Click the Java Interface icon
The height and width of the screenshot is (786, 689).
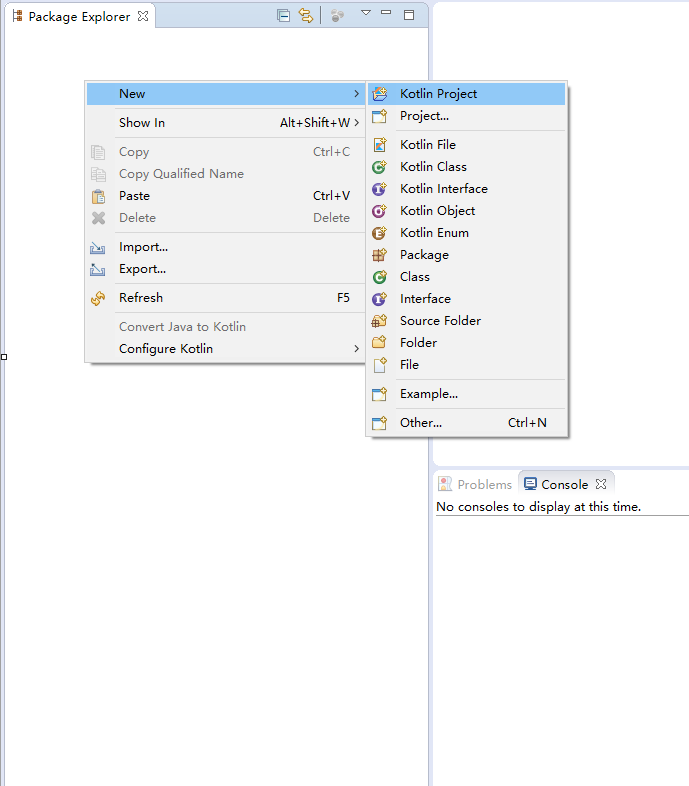coord(380,299)
